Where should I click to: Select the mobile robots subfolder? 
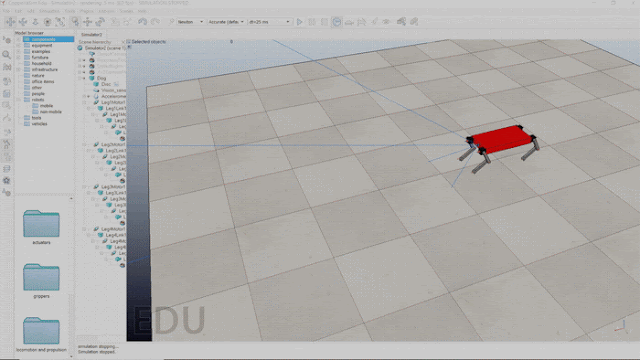47,106
